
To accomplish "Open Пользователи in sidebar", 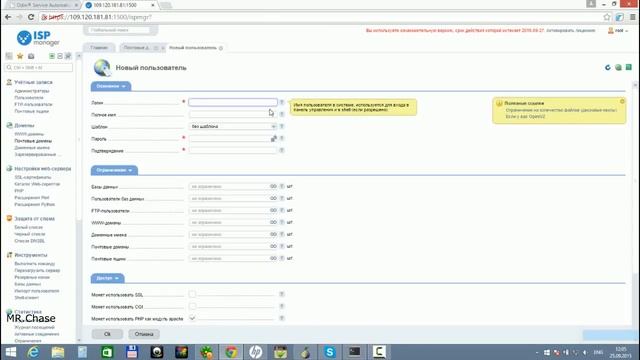I will click(29, 98).
